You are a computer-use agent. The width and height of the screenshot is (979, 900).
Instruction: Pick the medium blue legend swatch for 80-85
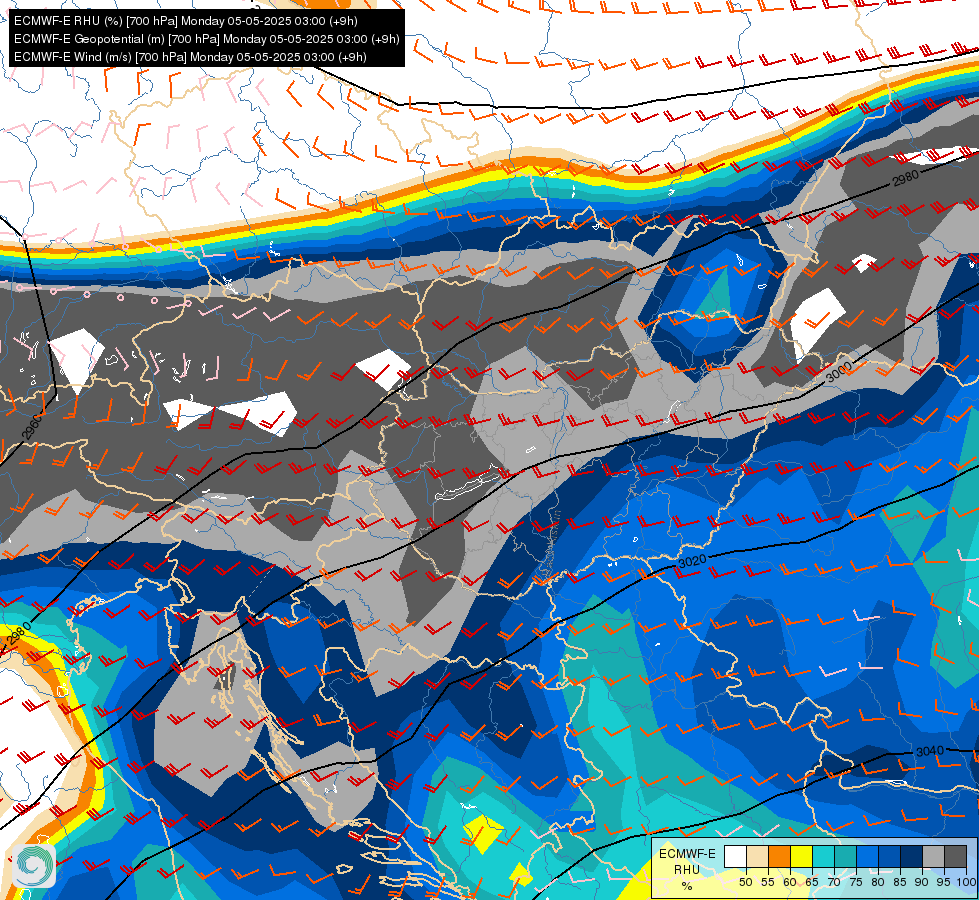pyautogui.click(x=890, y=856)
